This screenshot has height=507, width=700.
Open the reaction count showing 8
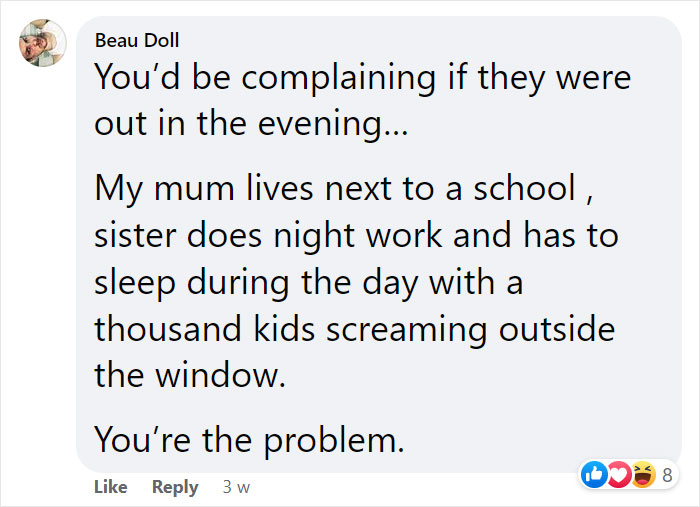coord(667,474)
